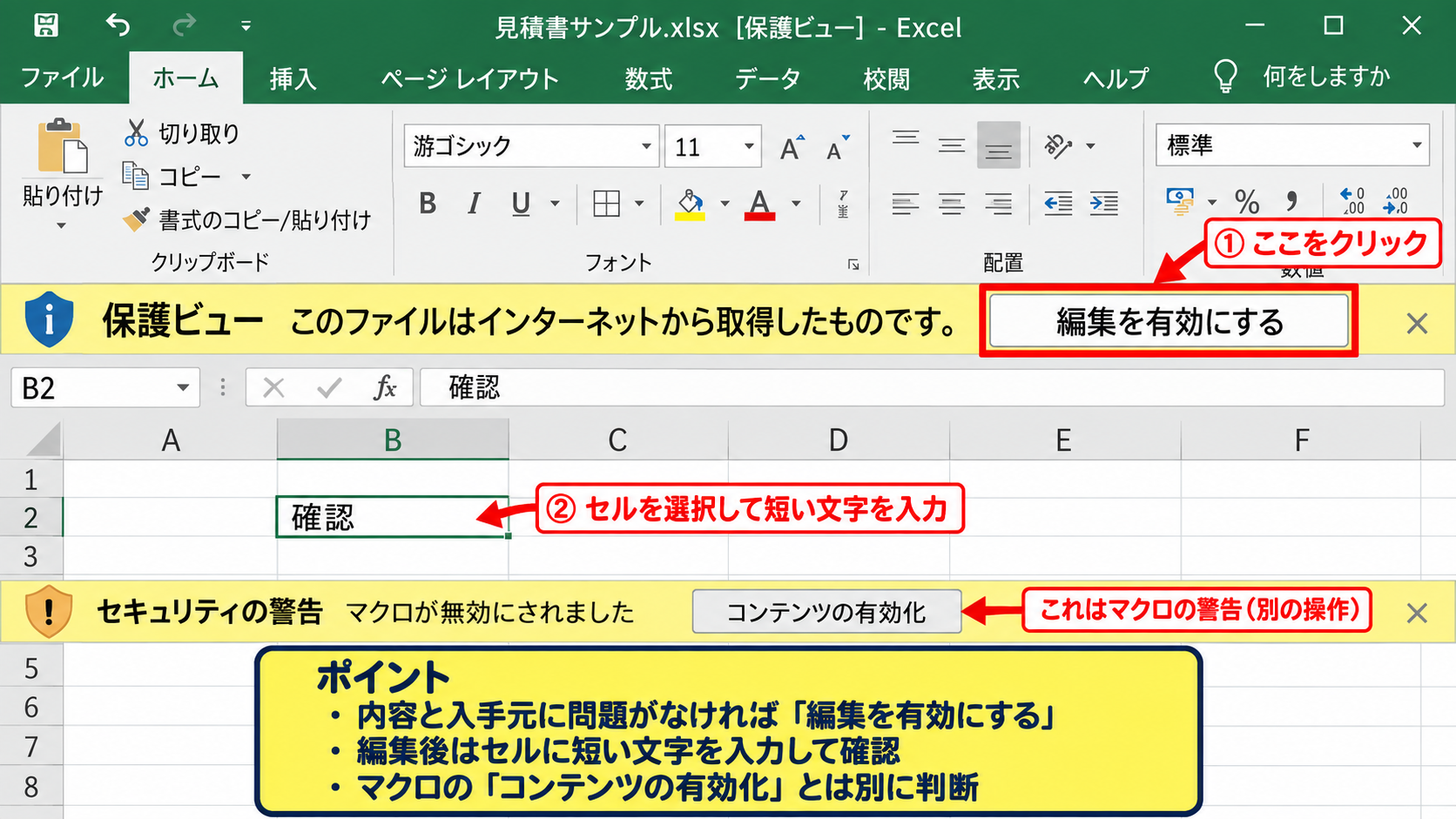Image resolution: width=1456 pixels, height=819 pixels.
Task: Click the fx Insert Function icon
Action: point(385,388)
